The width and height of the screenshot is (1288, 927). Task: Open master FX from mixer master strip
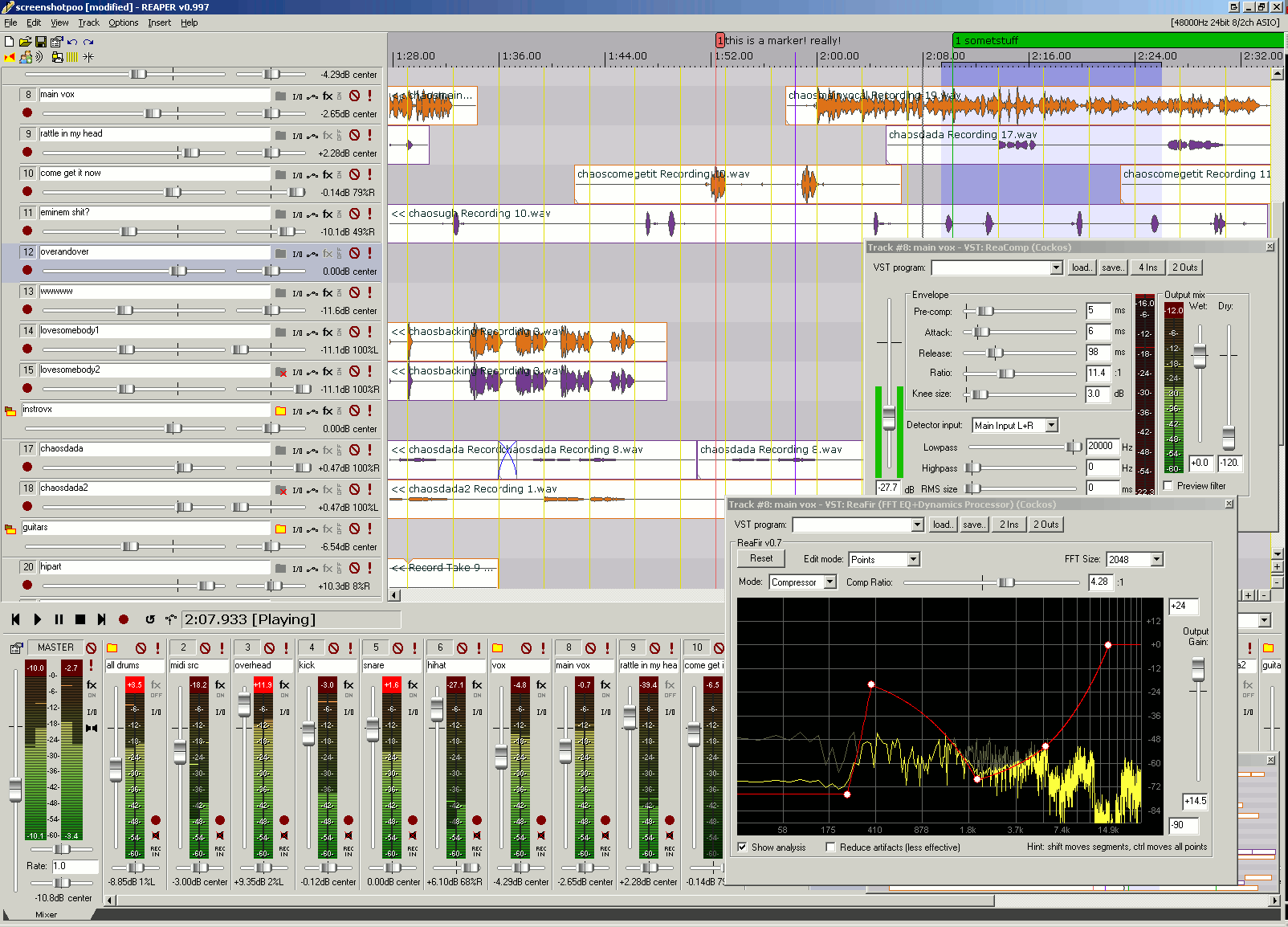click(x=92, y=685)
